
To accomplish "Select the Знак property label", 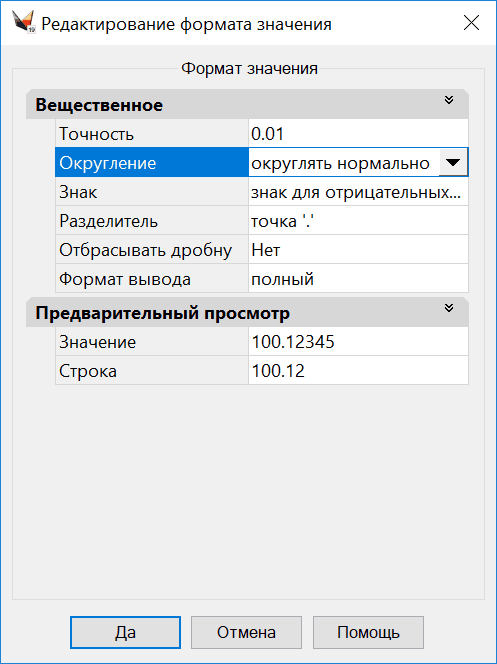I will pos(152,192).
